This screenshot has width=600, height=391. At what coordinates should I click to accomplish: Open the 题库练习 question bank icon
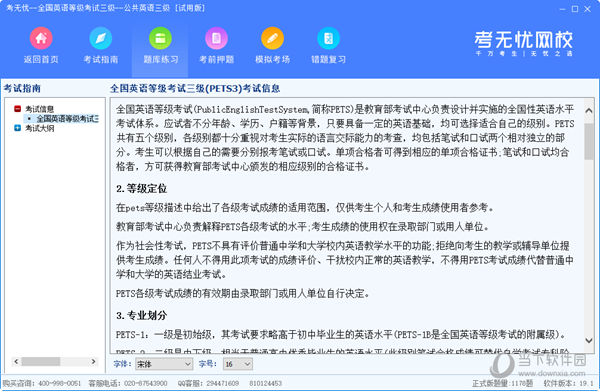click(x=160, y=38)
